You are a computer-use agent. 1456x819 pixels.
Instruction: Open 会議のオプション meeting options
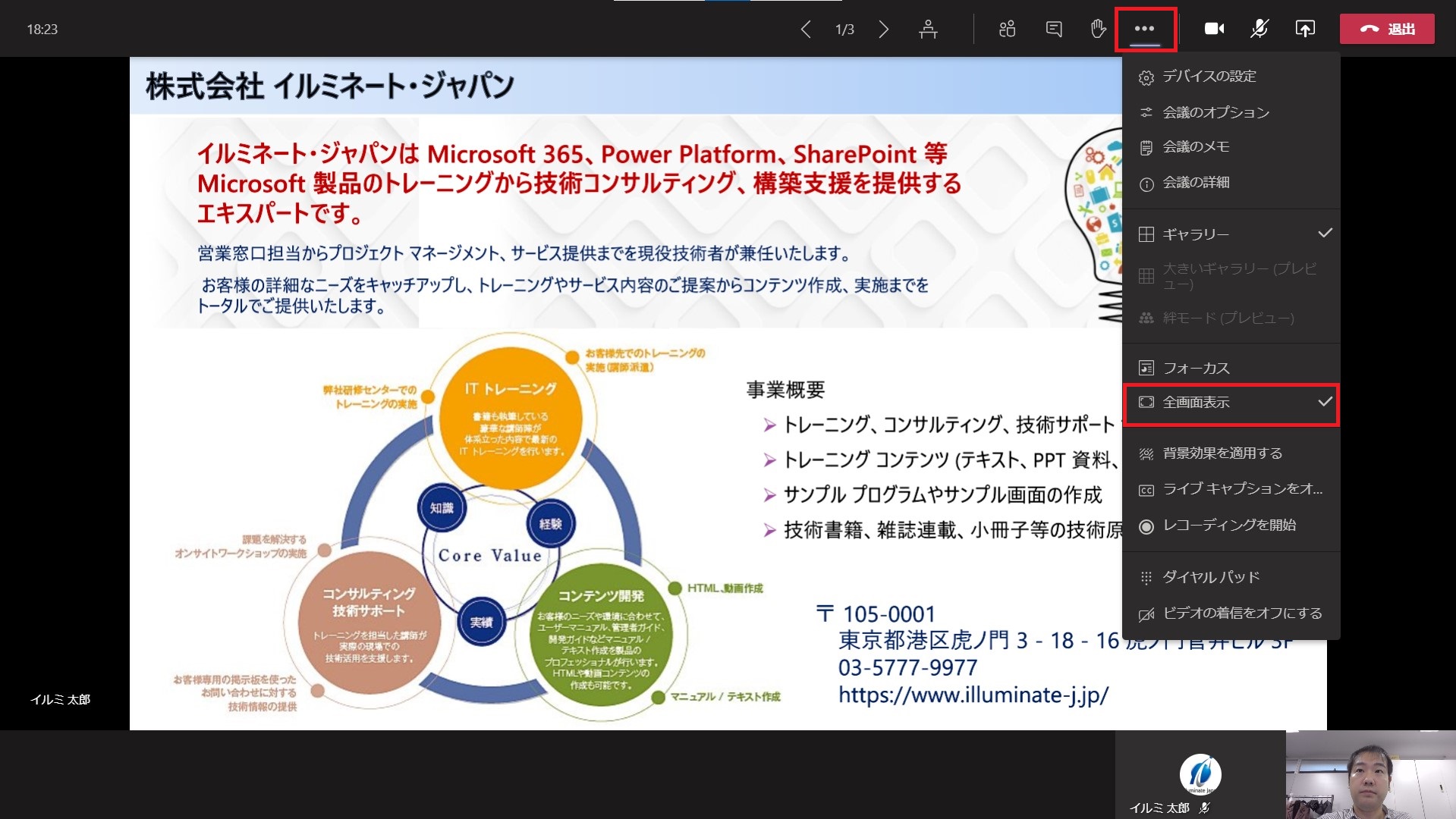tap(1231, 112)
